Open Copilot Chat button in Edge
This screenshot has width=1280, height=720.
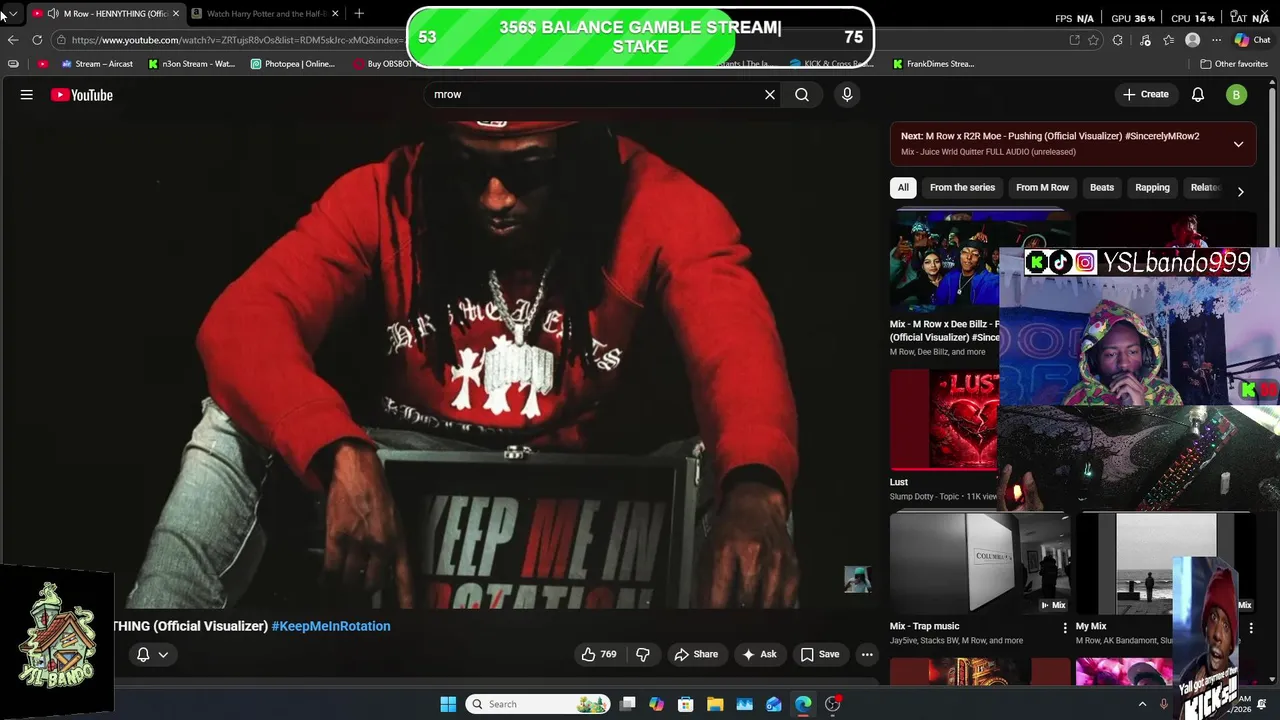(x=1252, y=40)
